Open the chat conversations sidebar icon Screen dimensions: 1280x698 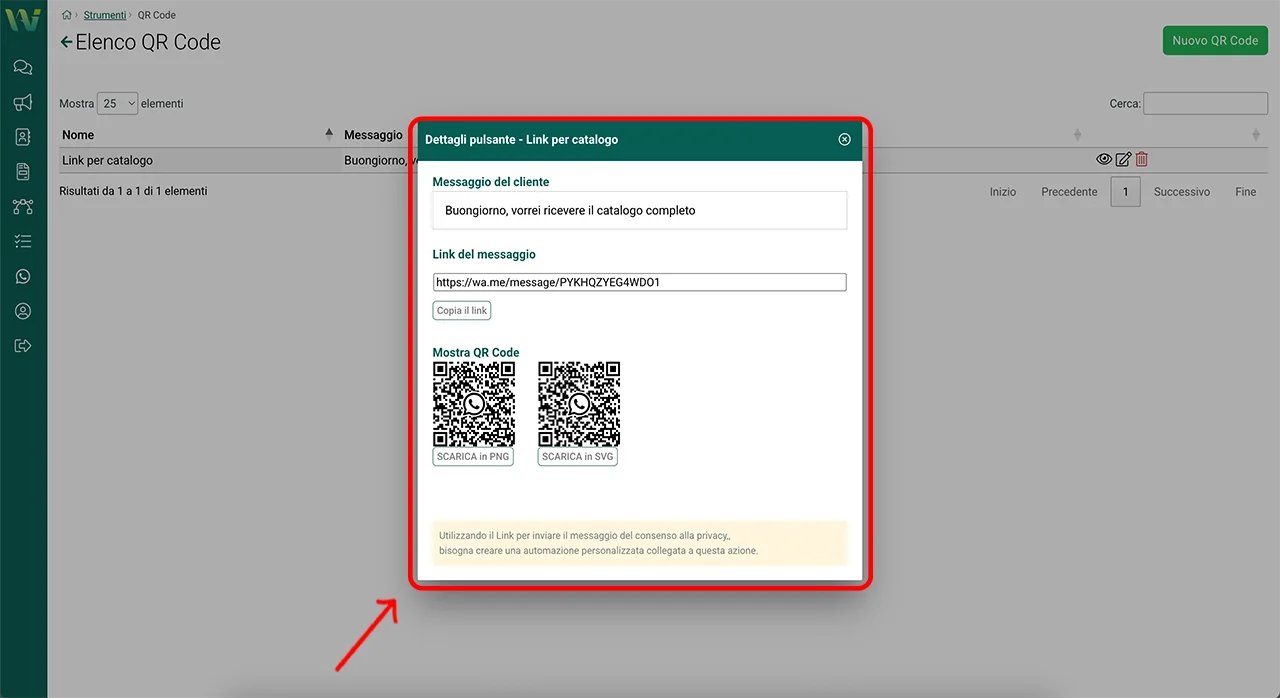[22, 68]
